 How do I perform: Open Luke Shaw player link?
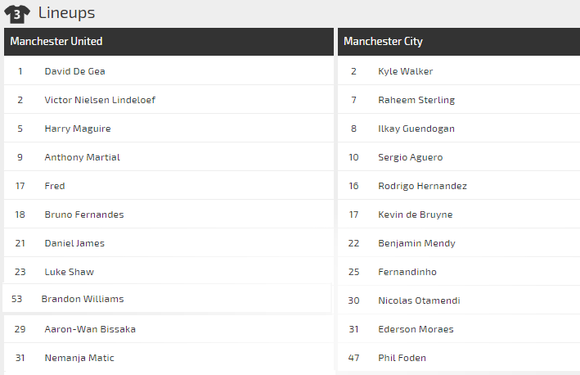(69, 272)
